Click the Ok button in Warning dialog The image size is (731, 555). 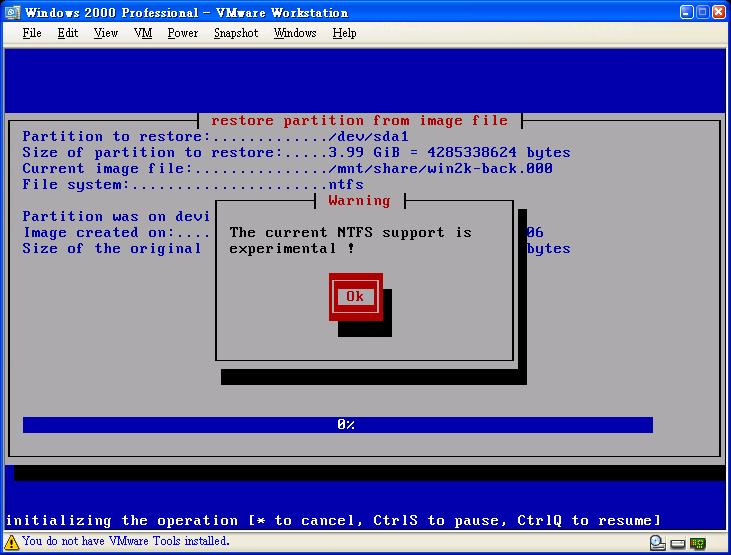coord(356,297)
